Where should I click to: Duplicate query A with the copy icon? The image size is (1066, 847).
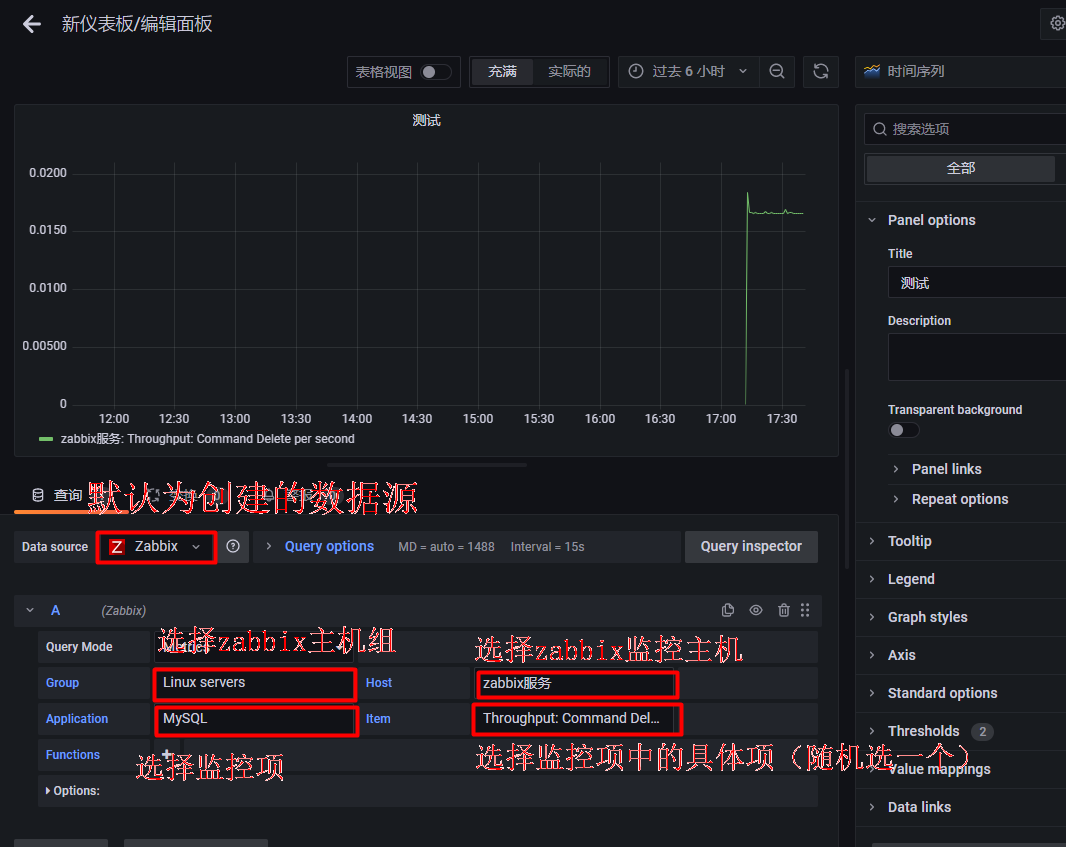coord(727,610)
